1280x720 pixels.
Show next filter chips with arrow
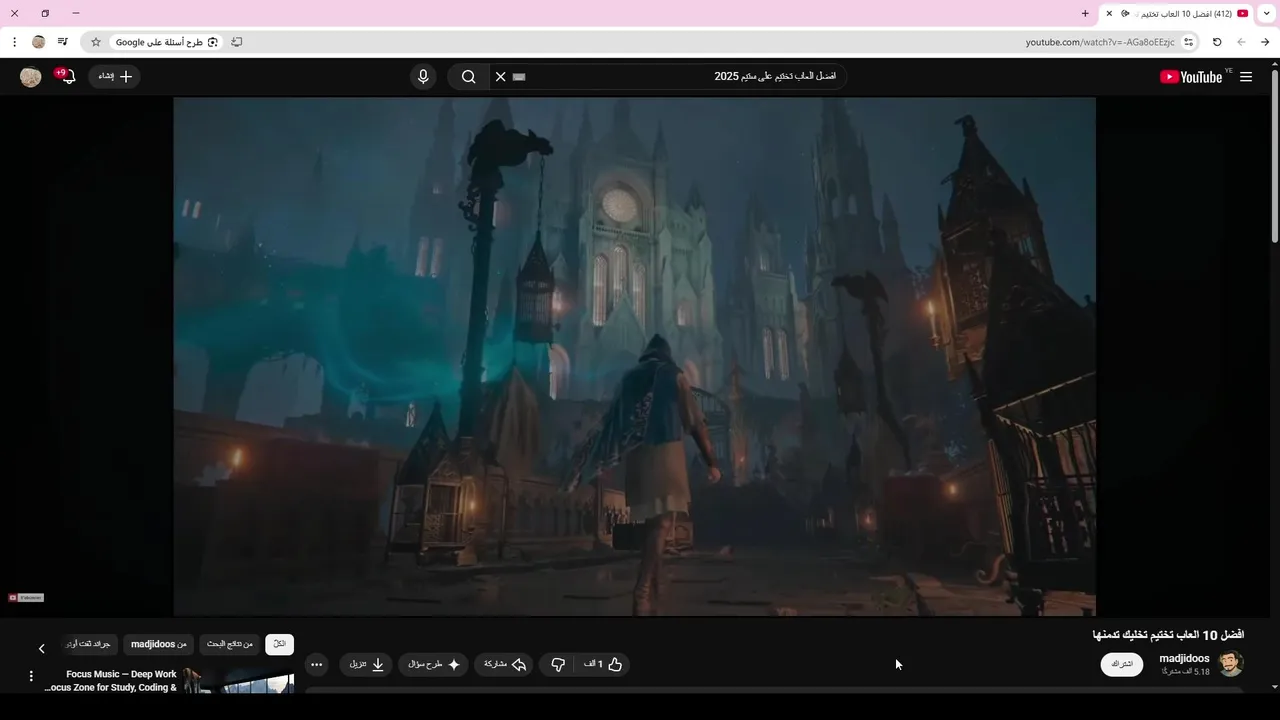(x=41, y=648)
